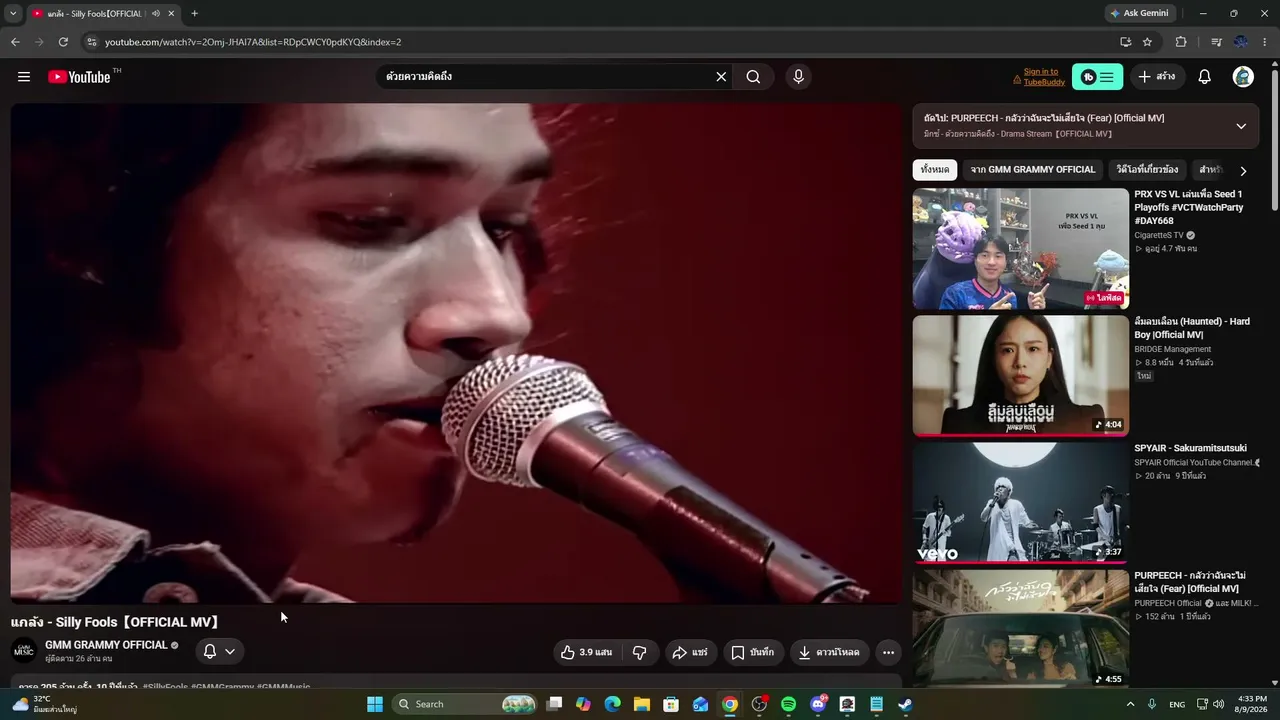Open the BRIDGE Management channel link
1280x720 pixels.
[x=1172, y=349]
